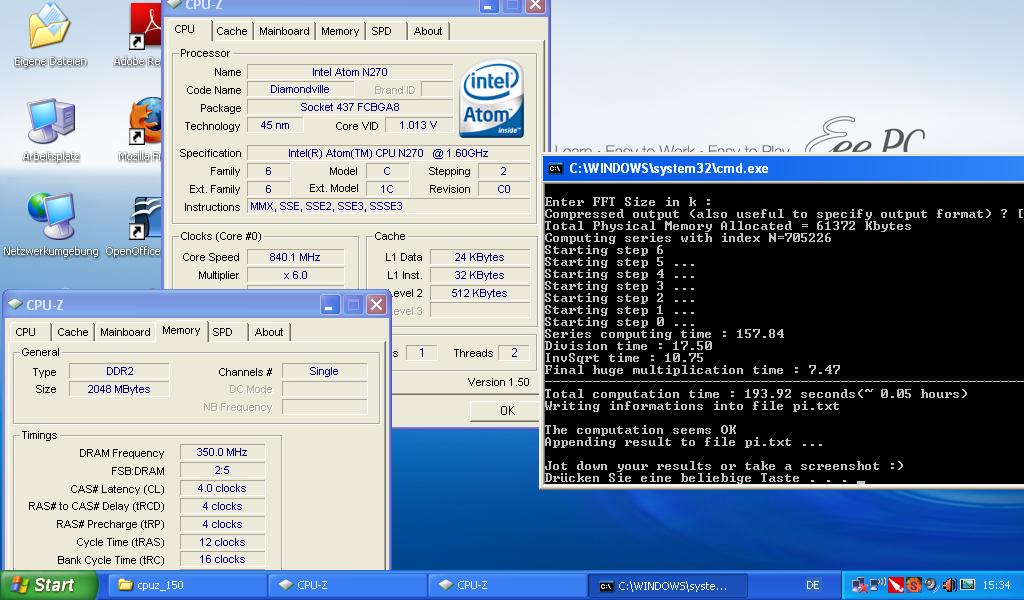Select Memory tab in front CPU-Z window

181,330
